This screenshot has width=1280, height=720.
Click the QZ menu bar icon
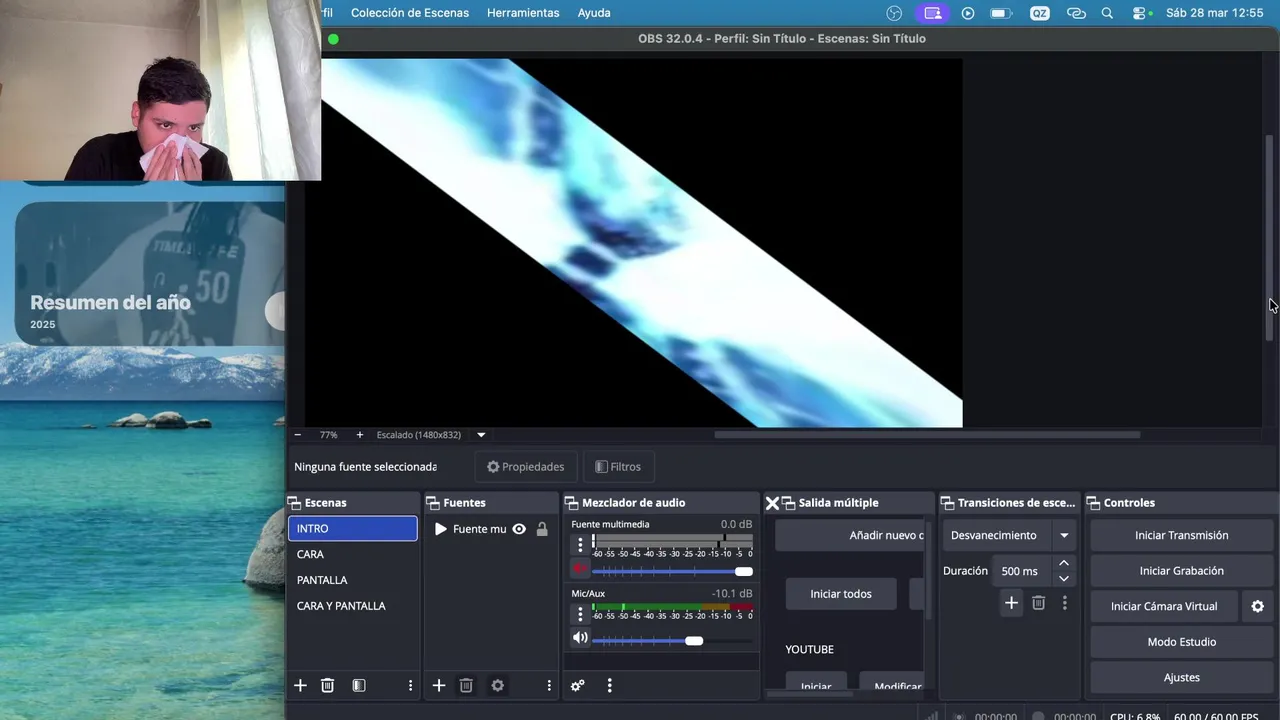[1040, 13]
